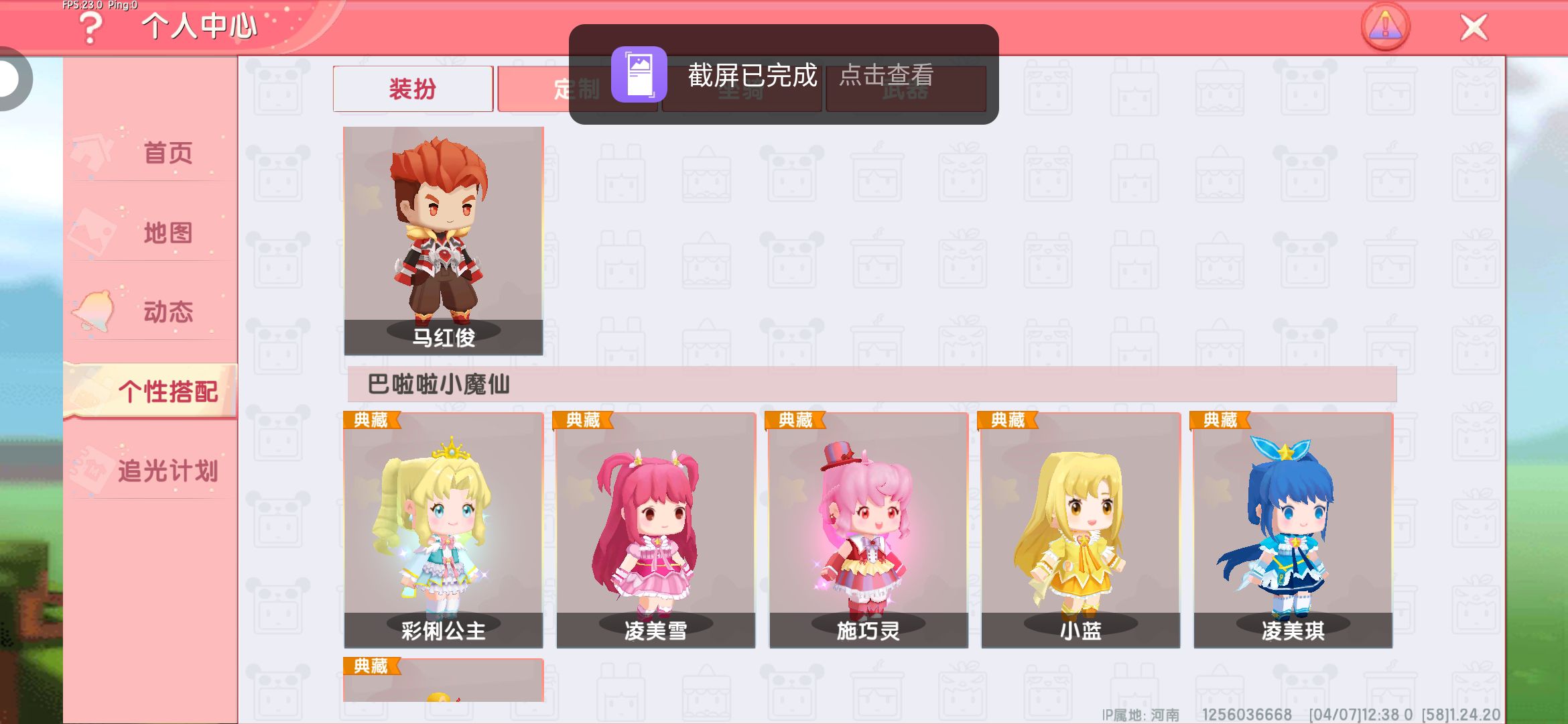Select the 凌美琪 skin card
Viewport: 1568px width, 724px height.
coord(1293,530)
